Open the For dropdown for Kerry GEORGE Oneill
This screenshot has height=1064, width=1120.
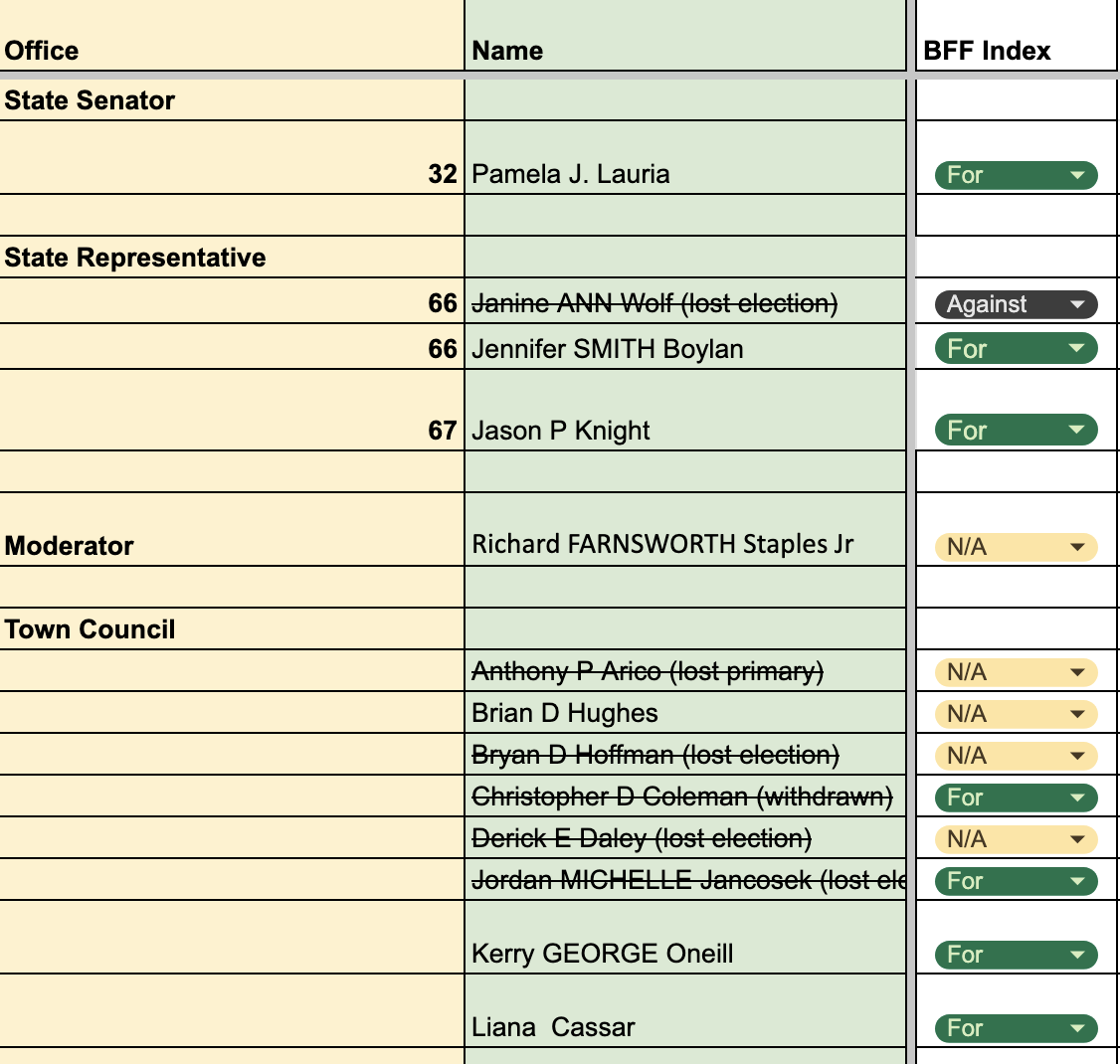tap(1016, 955)
